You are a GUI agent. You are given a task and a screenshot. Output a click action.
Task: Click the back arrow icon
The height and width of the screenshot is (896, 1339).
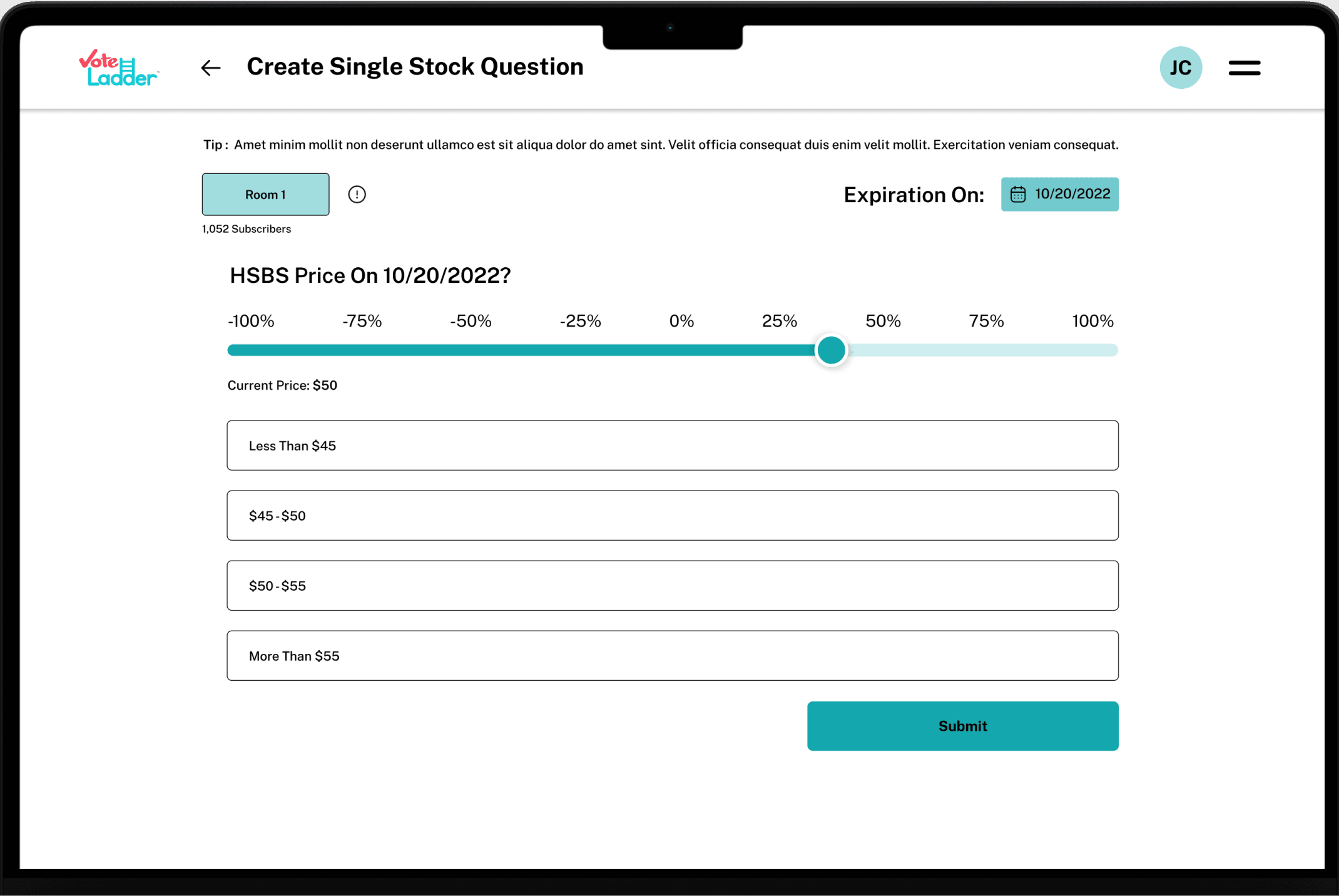click(x=211, y=68)
